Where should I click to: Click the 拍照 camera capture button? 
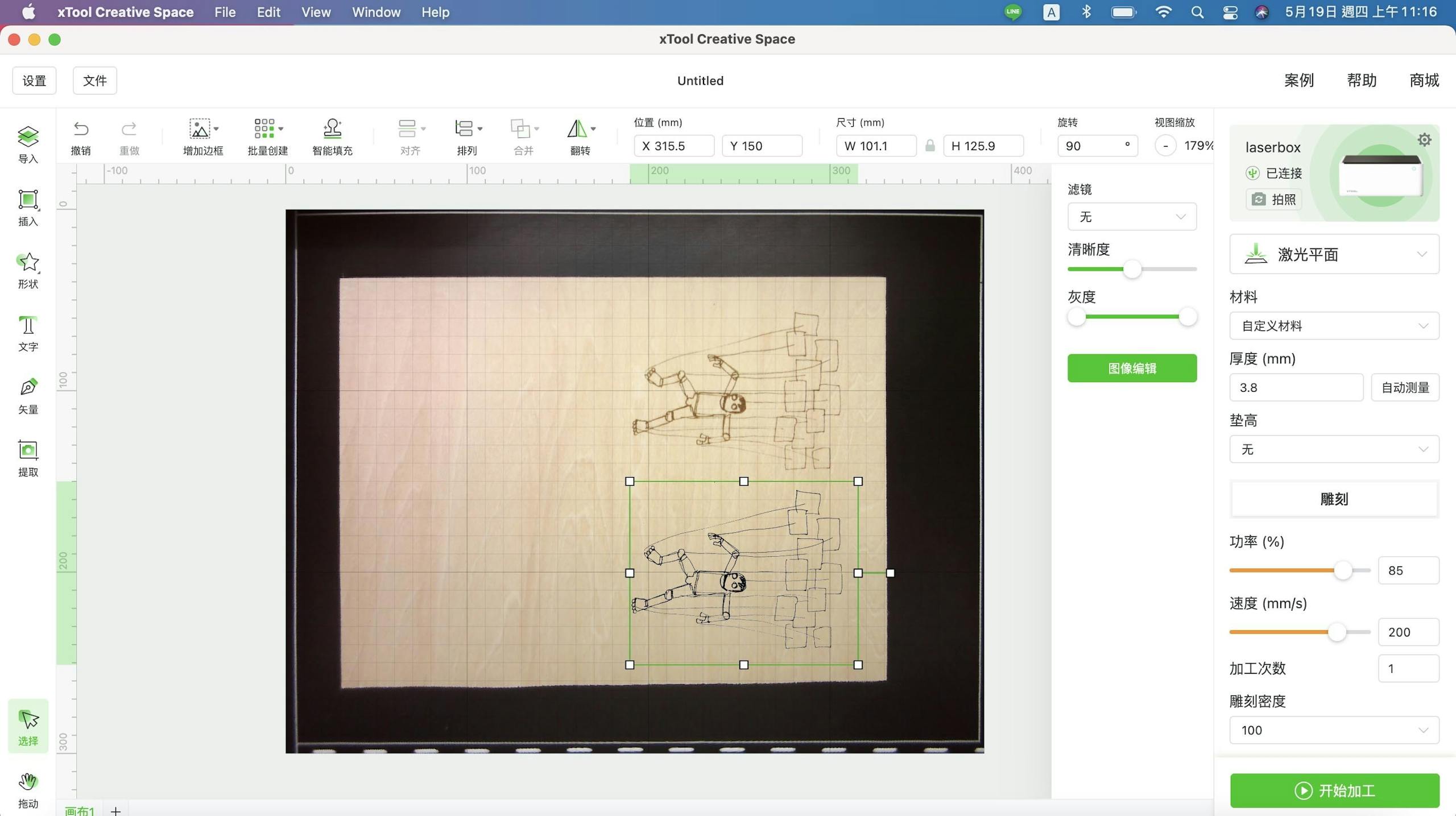click(x=1274, y=199)
